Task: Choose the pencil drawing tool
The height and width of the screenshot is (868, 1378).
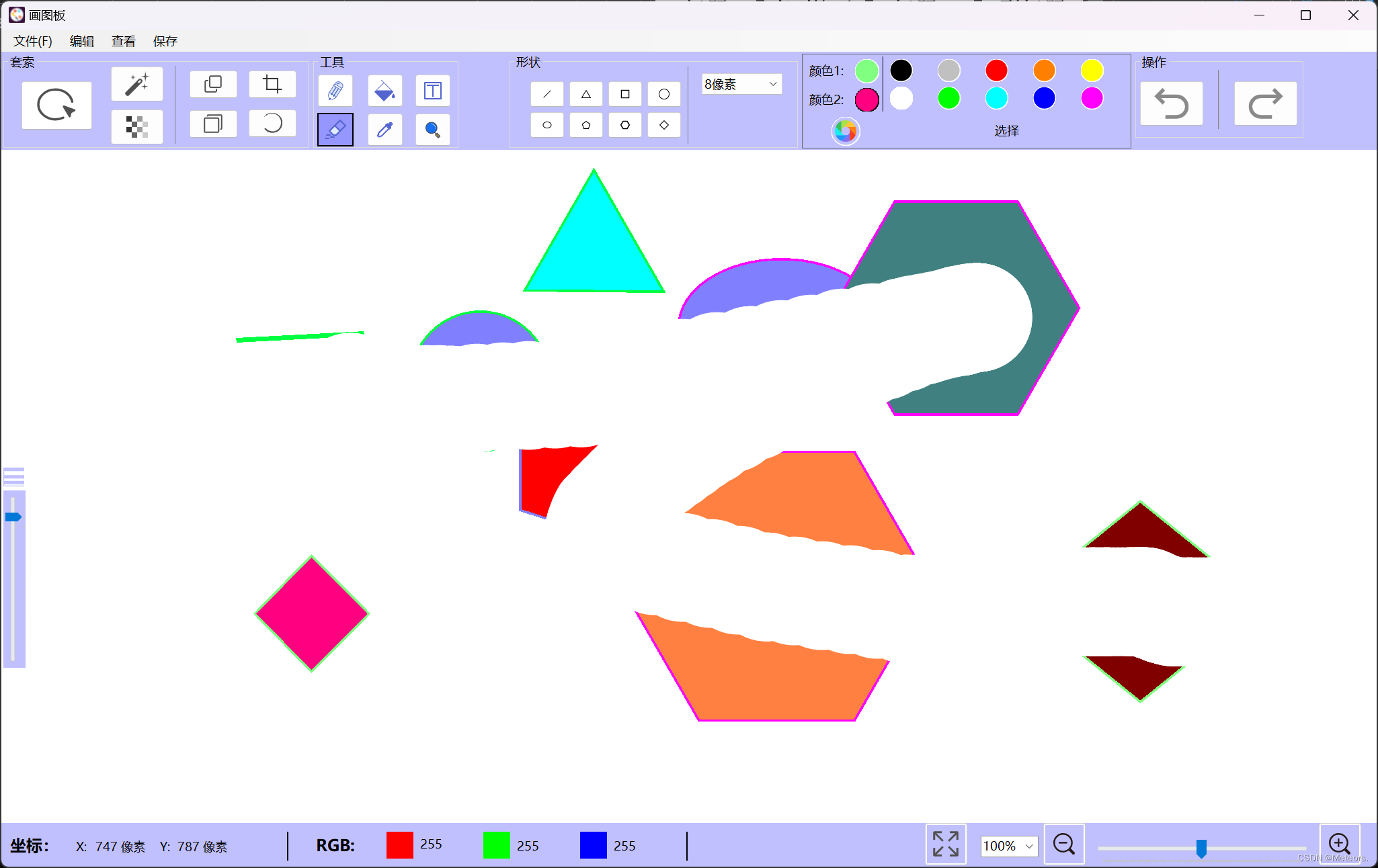Action: pos(335,91)
